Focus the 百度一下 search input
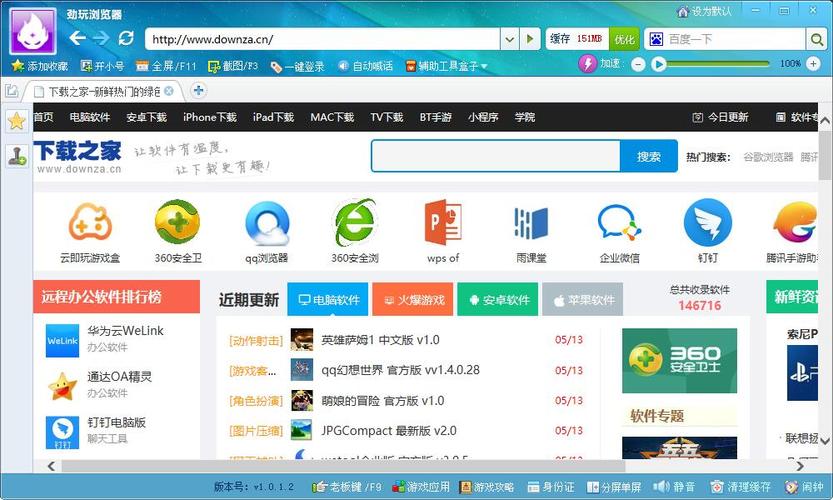833x500 pixels. point(735,39)
